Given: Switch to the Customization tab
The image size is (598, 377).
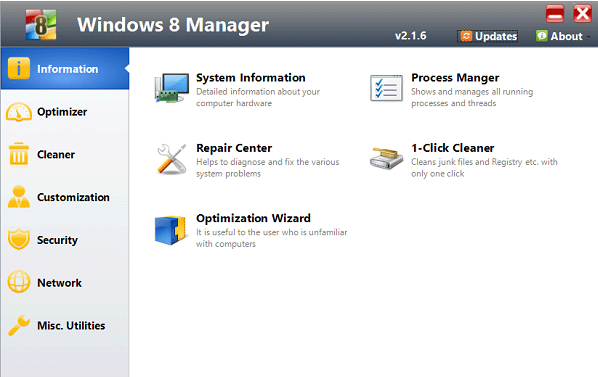Looking at the screenshot, I should (65, 197).
